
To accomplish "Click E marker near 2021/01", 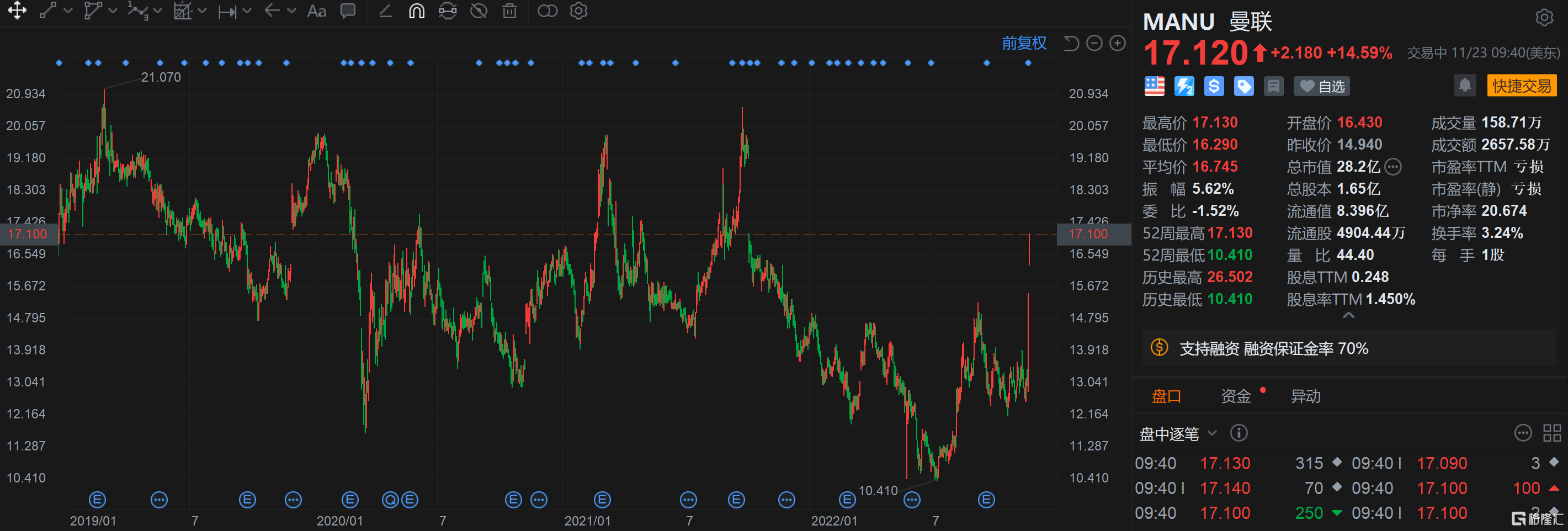I will [x=602, y=500].
